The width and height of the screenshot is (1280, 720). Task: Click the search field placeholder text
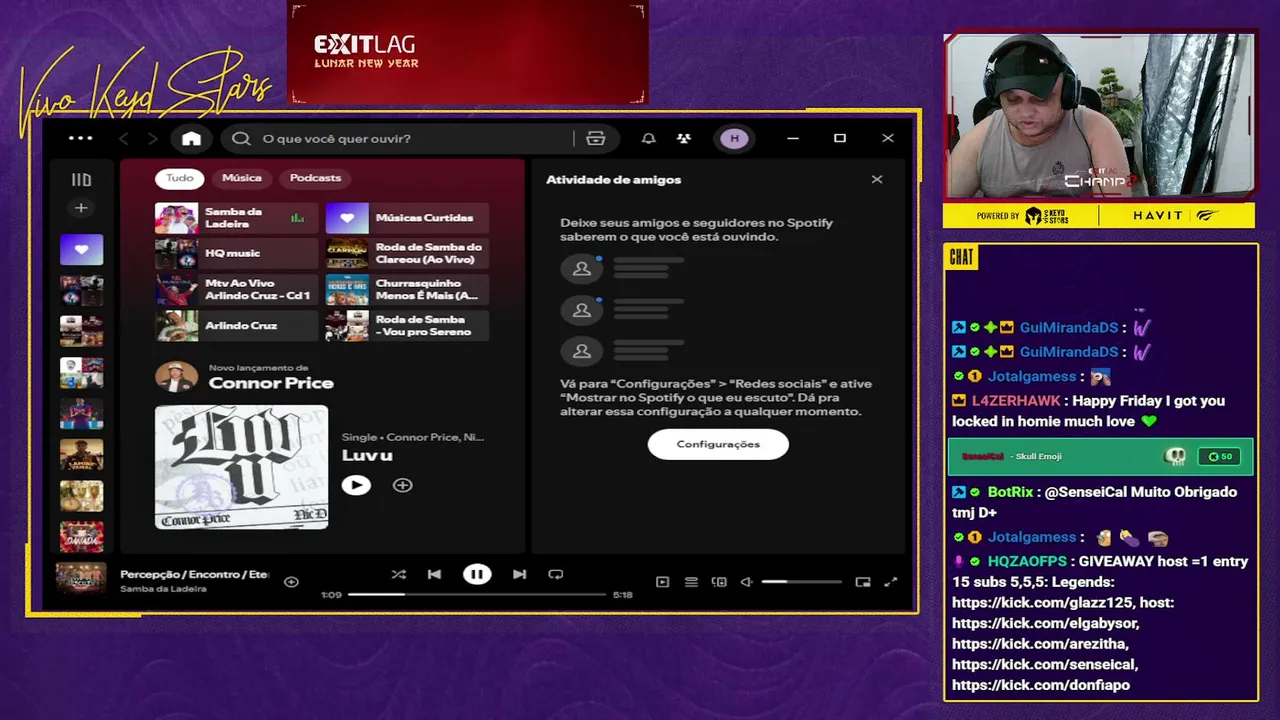(x=336, y=138)
